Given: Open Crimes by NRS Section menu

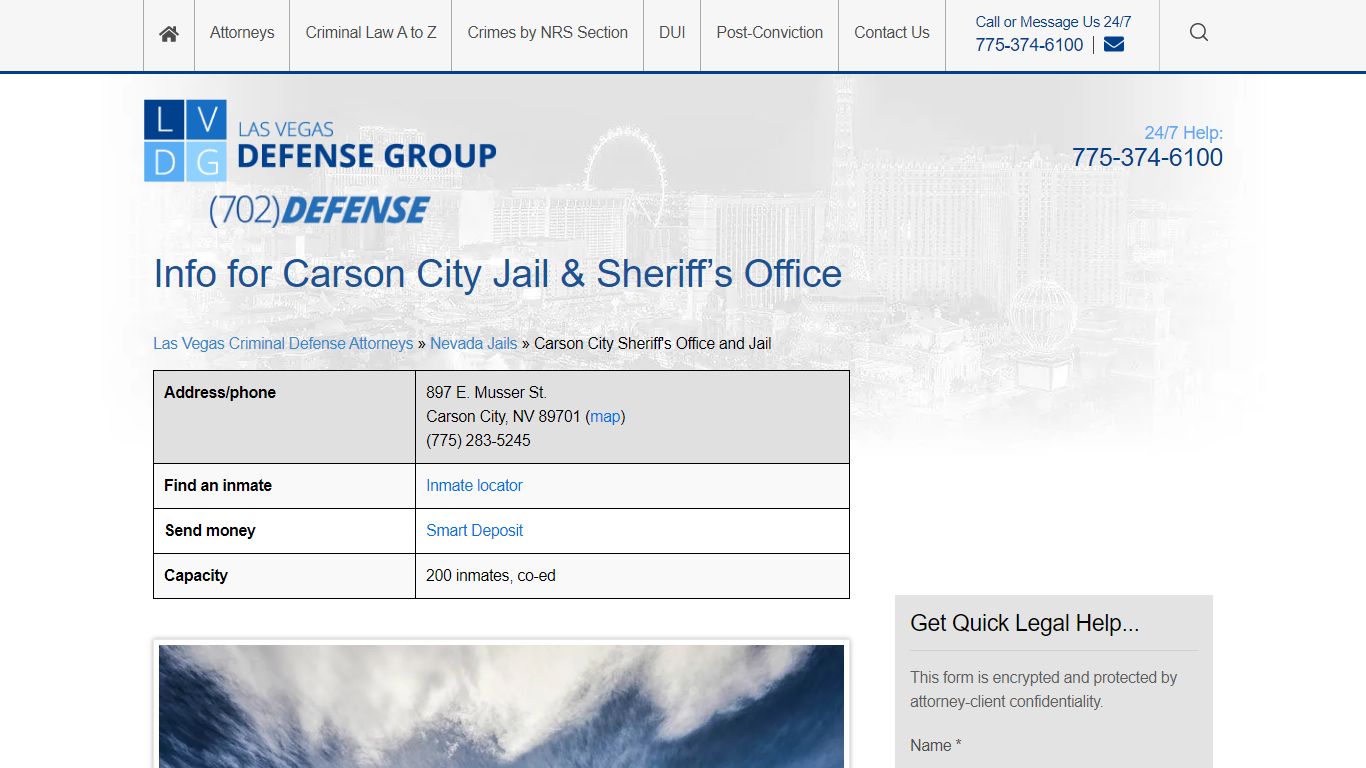Looking at the screenshot, I should (548, 33).
